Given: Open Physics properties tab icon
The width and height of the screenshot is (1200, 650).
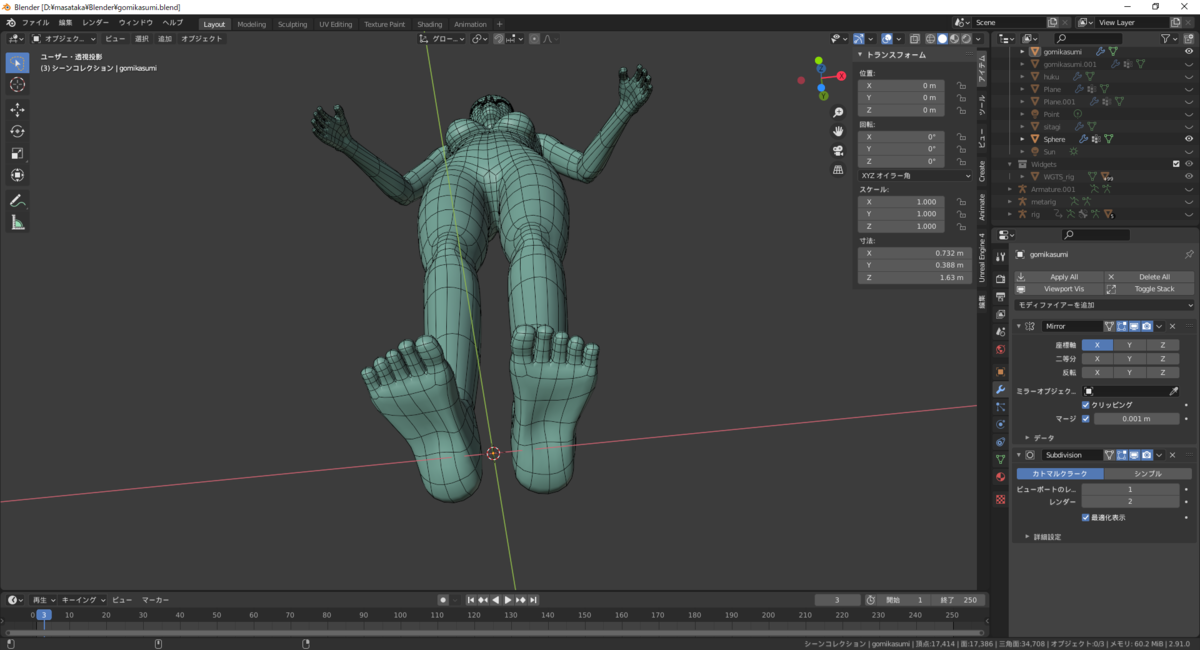Looking at the screenshot, I should 1000,424.
